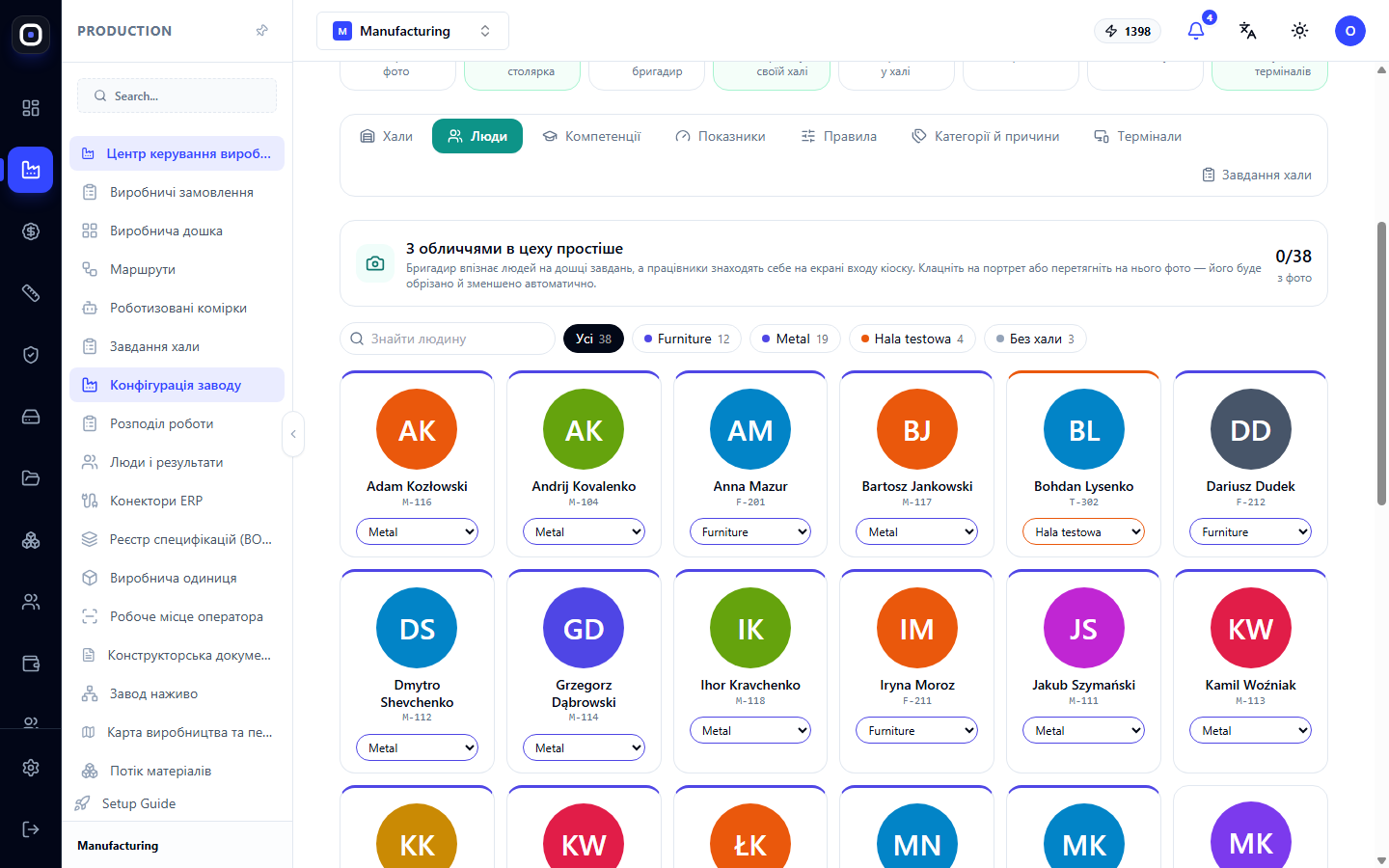1389x868 pixels.
Task: Filter people by Без хали
Action: click(1035, 339)
